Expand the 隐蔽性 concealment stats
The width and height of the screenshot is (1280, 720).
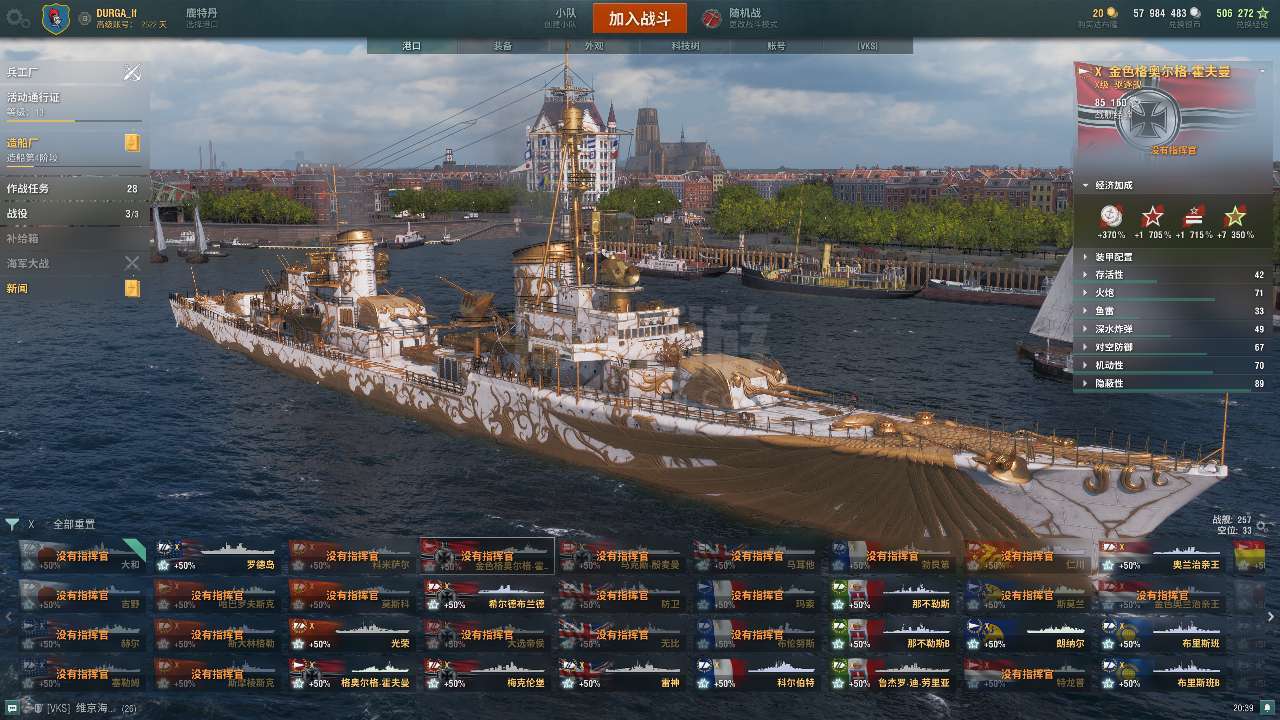point(1174,383)
